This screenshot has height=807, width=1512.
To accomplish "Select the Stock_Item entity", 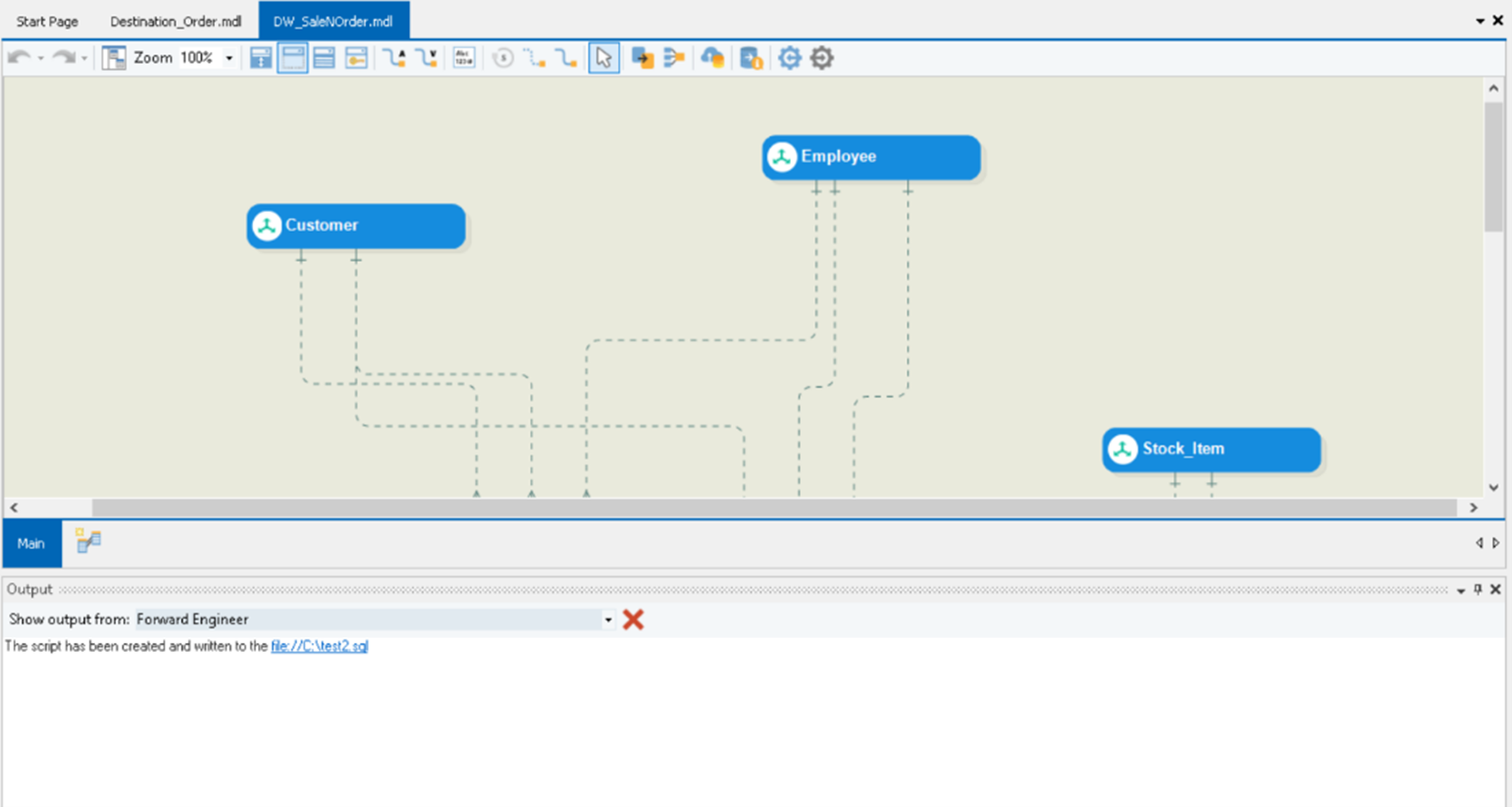I will tap(1211, 450).
